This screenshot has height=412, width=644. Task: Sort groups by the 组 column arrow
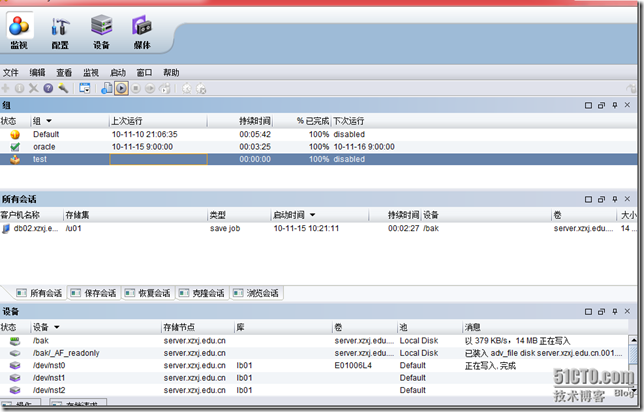click(x=49, y=121)
